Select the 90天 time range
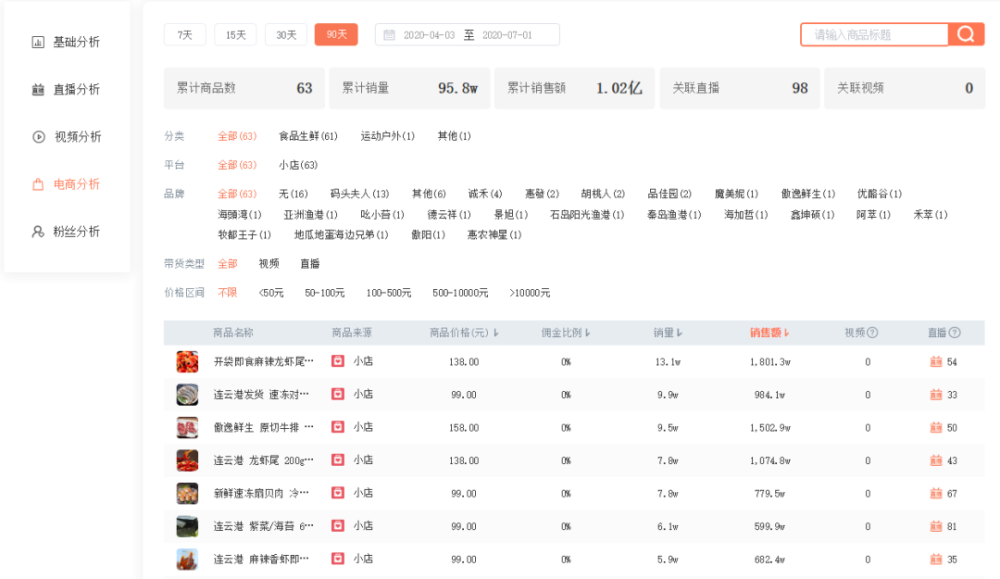Viewport: 1000px width, 579px height. [x=336, y=34]
